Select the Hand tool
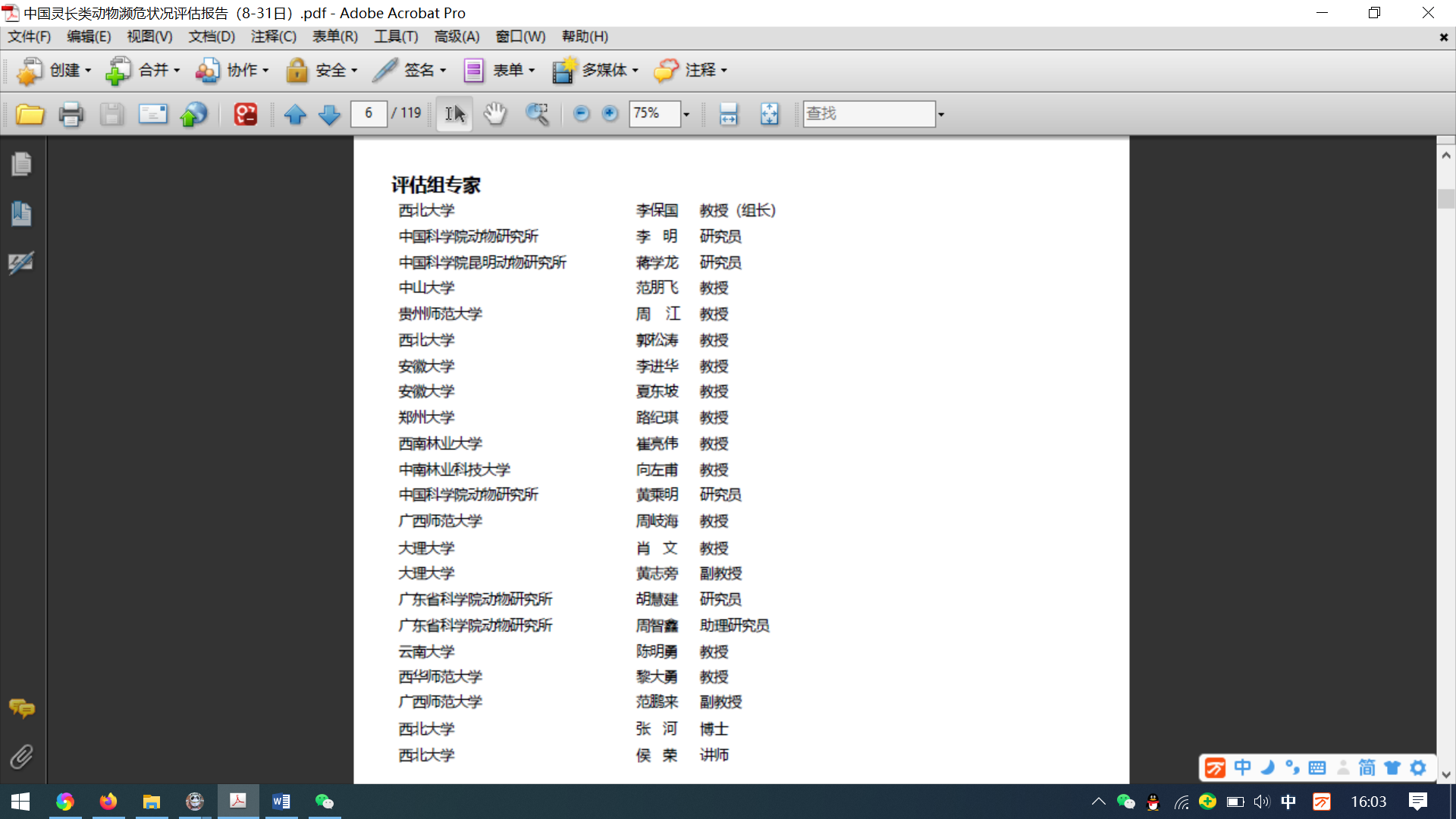 [494, 115]
